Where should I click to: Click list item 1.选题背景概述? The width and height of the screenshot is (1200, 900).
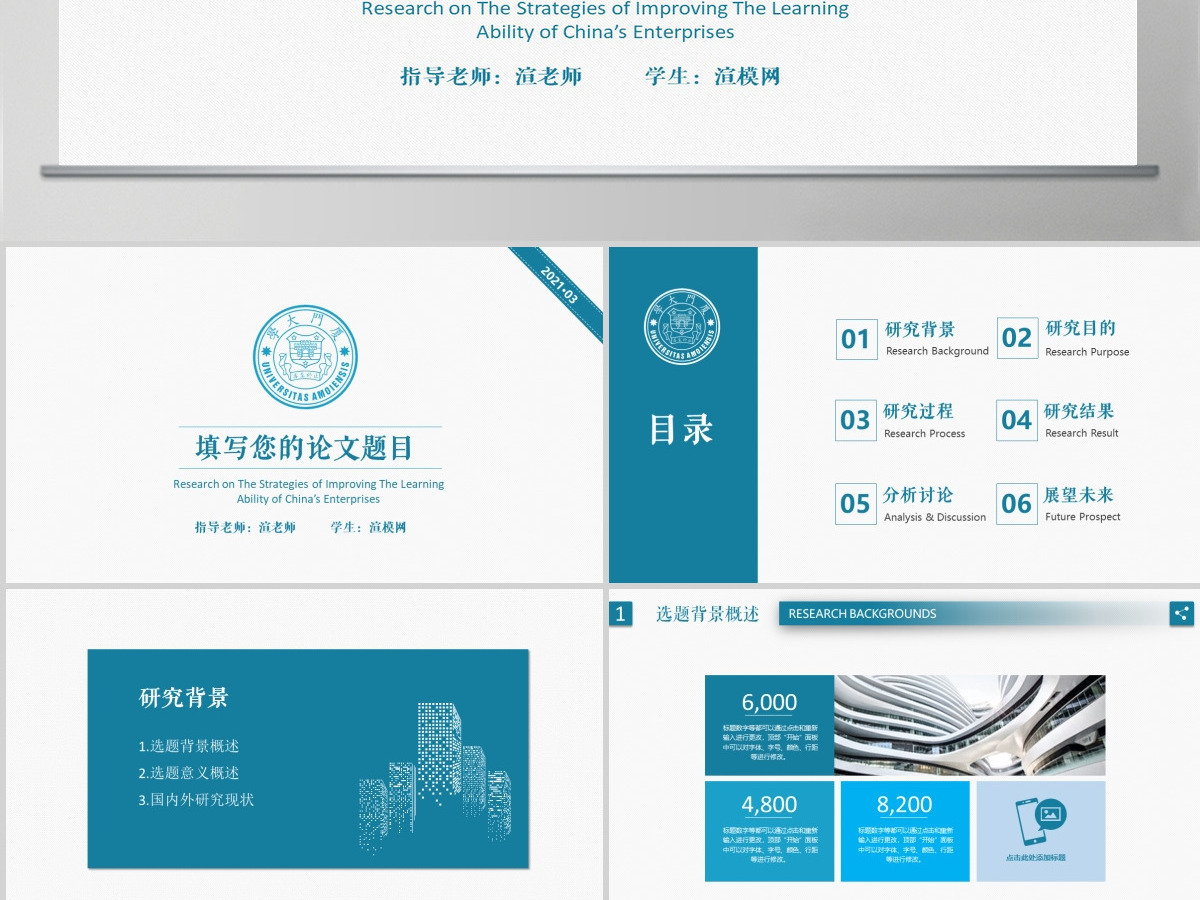tap(189, 746)
